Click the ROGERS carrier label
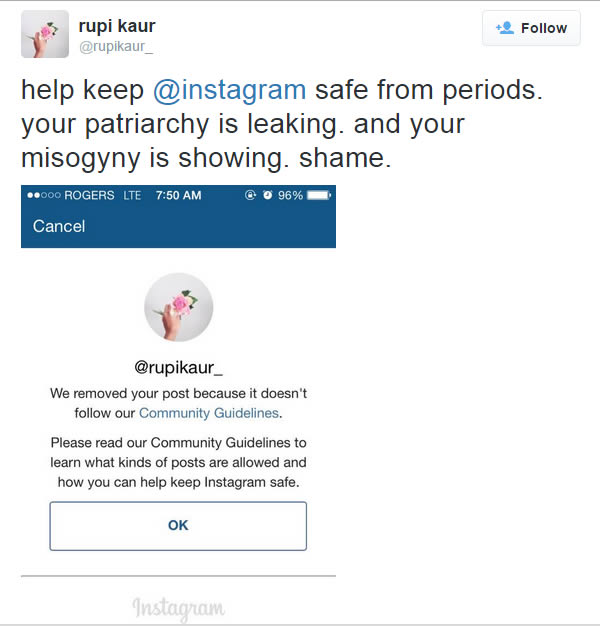 [89, 195]
